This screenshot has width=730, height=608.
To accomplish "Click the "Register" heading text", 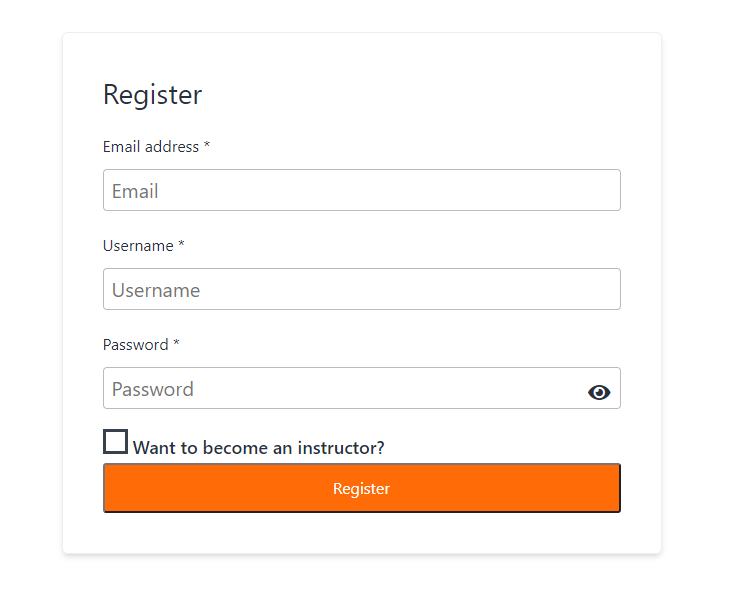I will (x=152, y=95).
